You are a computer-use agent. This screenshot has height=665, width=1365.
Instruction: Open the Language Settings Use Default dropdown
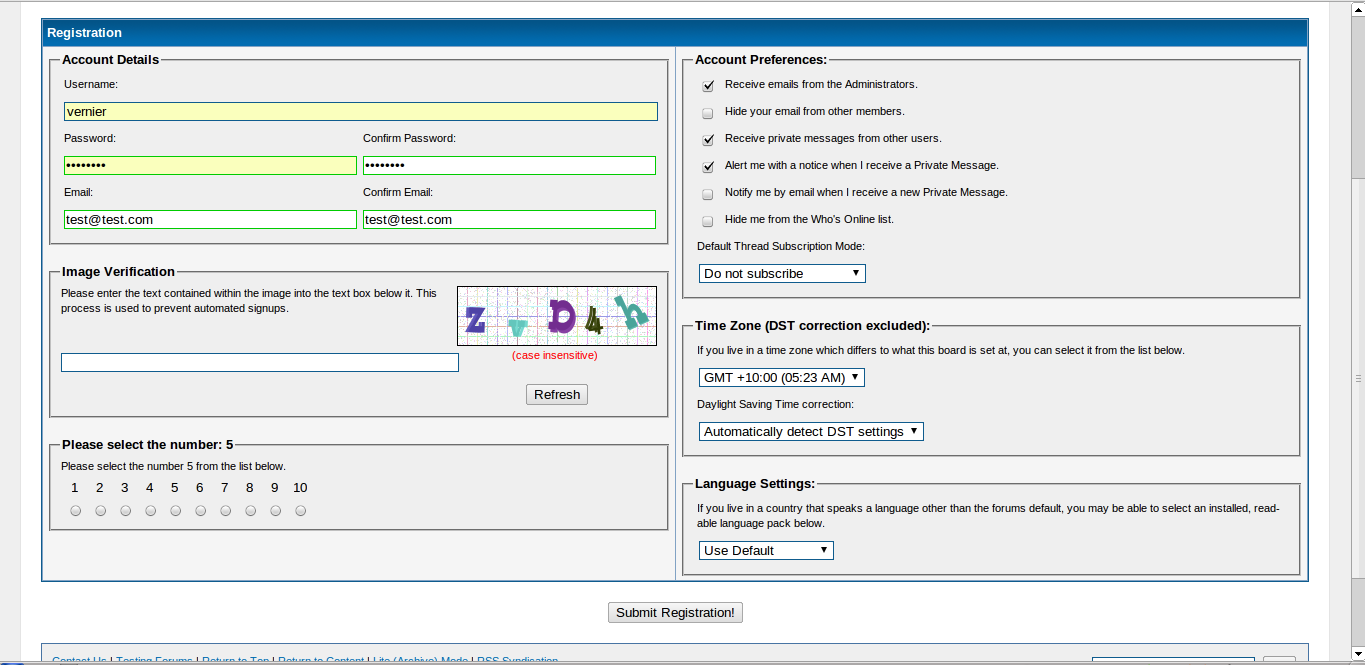pyautogui.click(x=766, y=551)
